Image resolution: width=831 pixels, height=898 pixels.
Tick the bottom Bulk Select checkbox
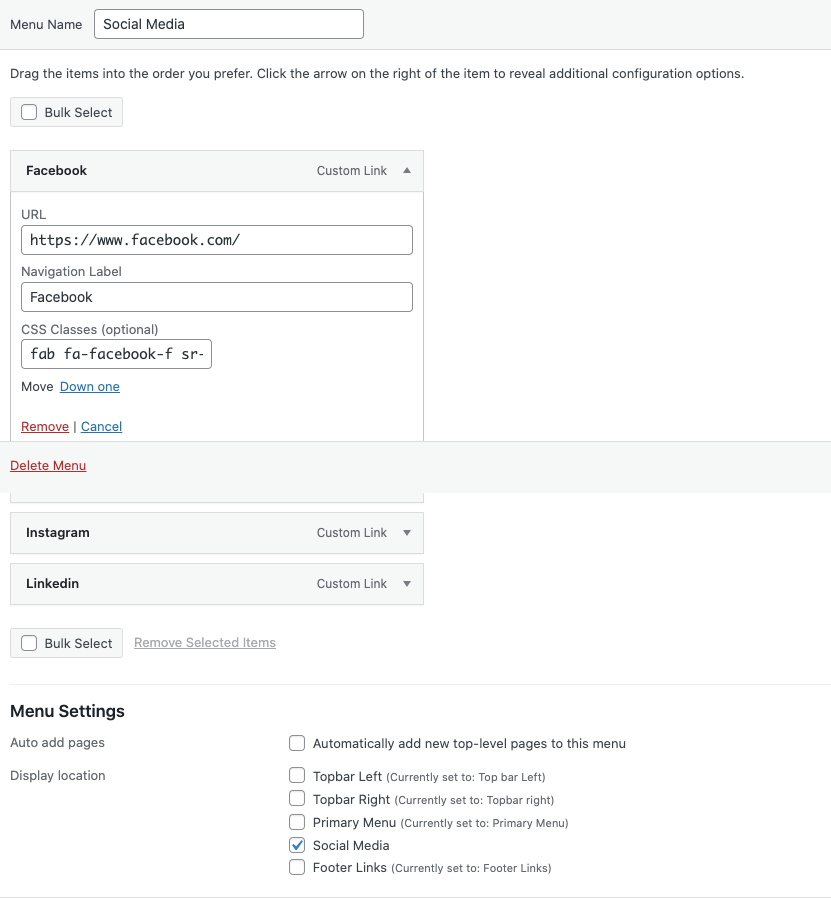pos(29,643)
